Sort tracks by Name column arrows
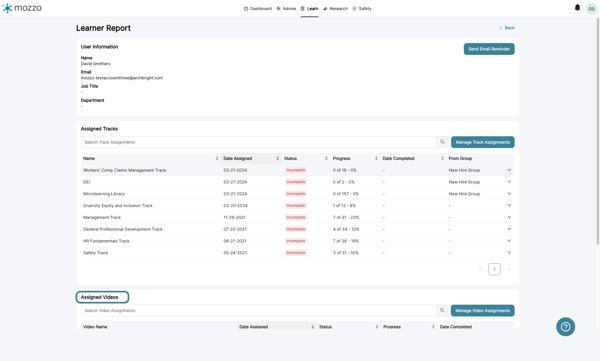The height and width of the screenshot is (361, 600). click(217, 158)
